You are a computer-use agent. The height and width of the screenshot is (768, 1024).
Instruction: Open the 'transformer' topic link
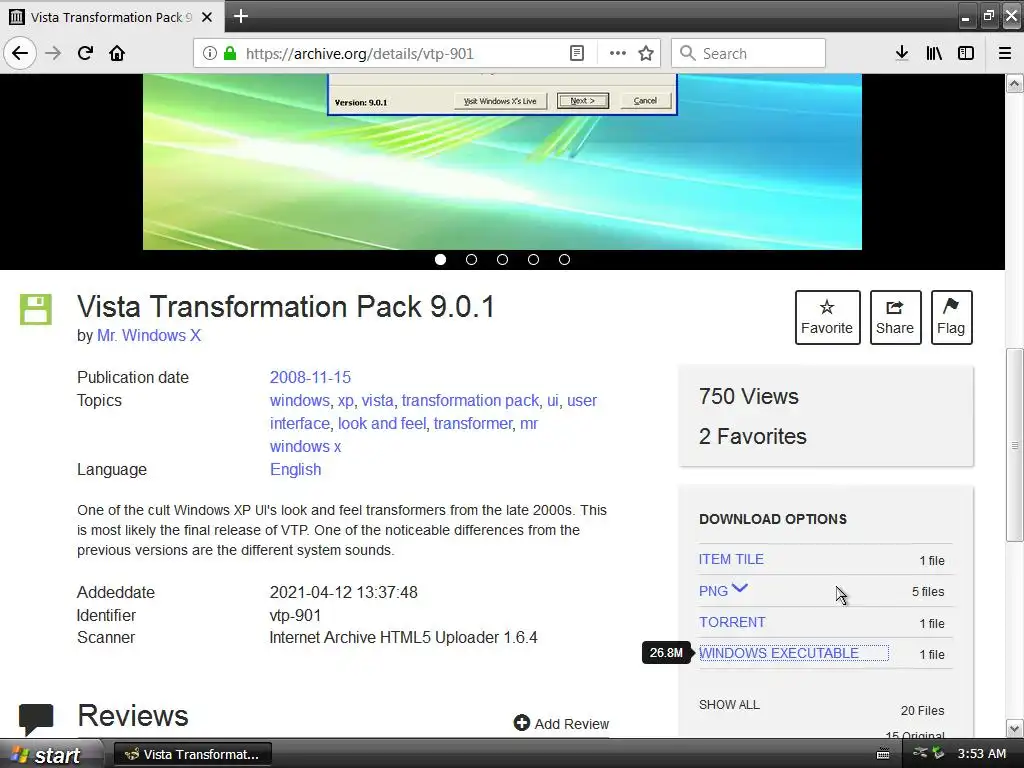coord(473,423)
